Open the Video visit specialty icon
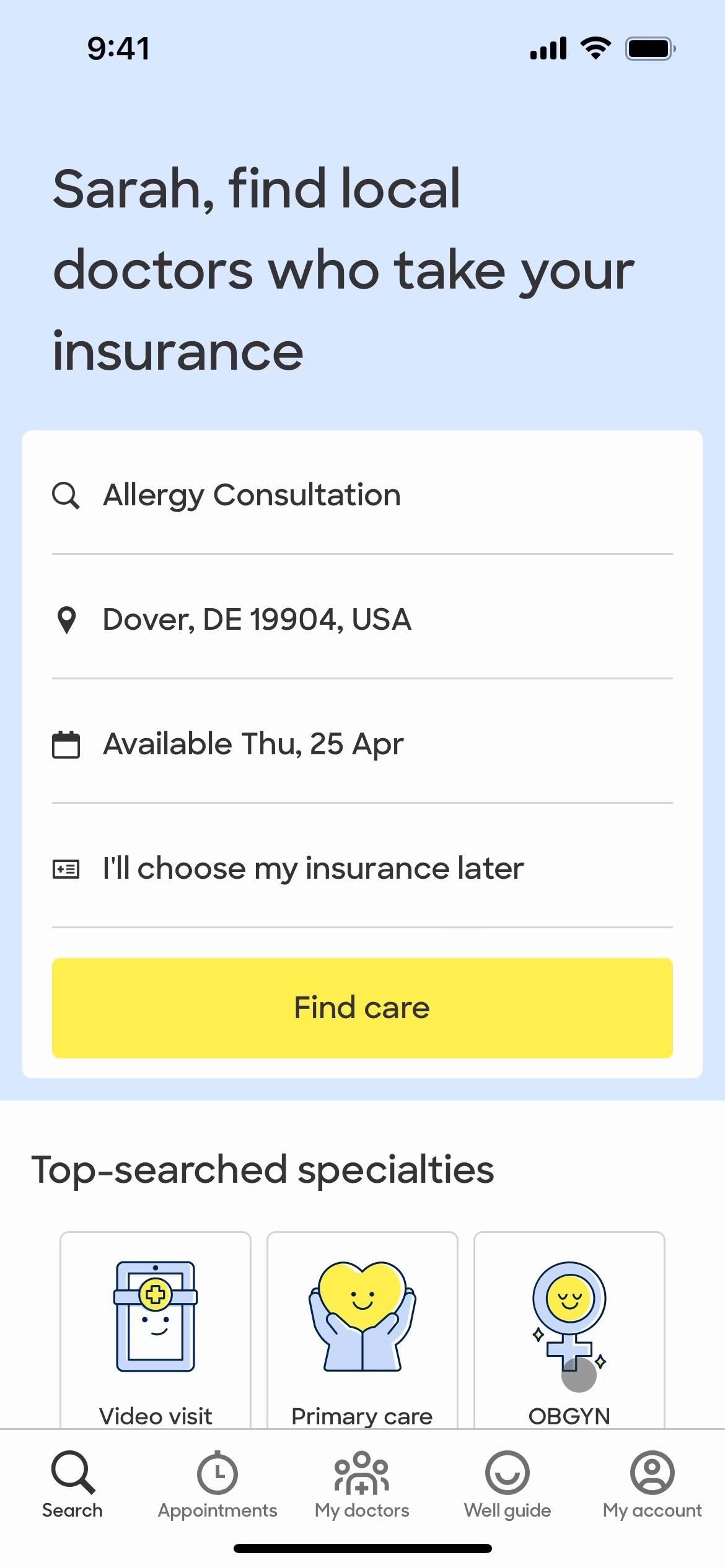Screen dimensions: 725x1568 (156, 1317)
